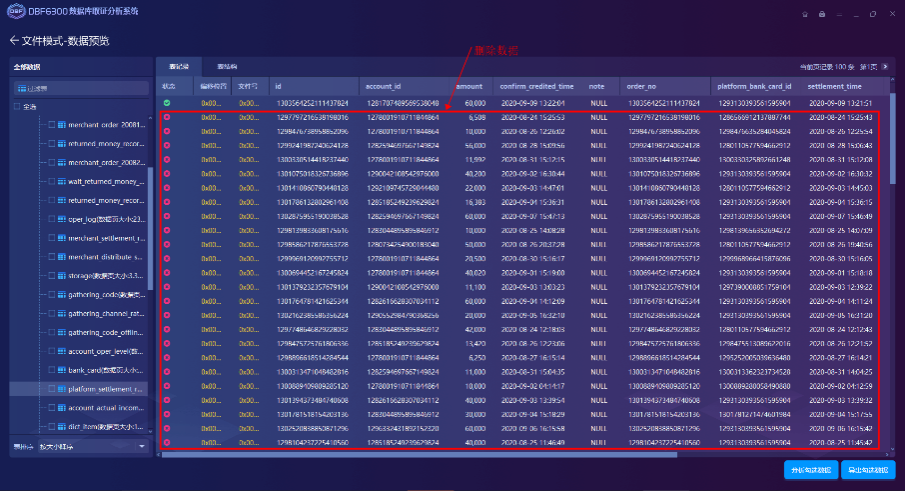The width and height of the screenshot is (905, 491).
Task: Click the red deleted icon on the 13,420 amount row
Action: point(167,343)
